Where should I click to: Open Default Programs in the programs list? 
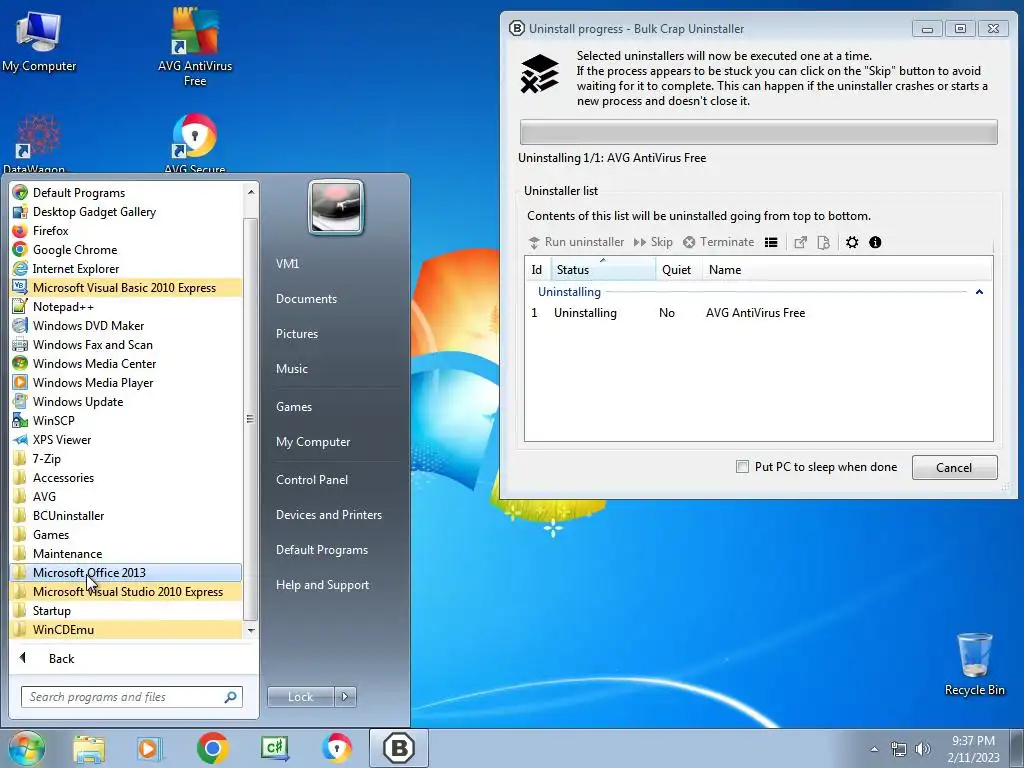[127, 193]
